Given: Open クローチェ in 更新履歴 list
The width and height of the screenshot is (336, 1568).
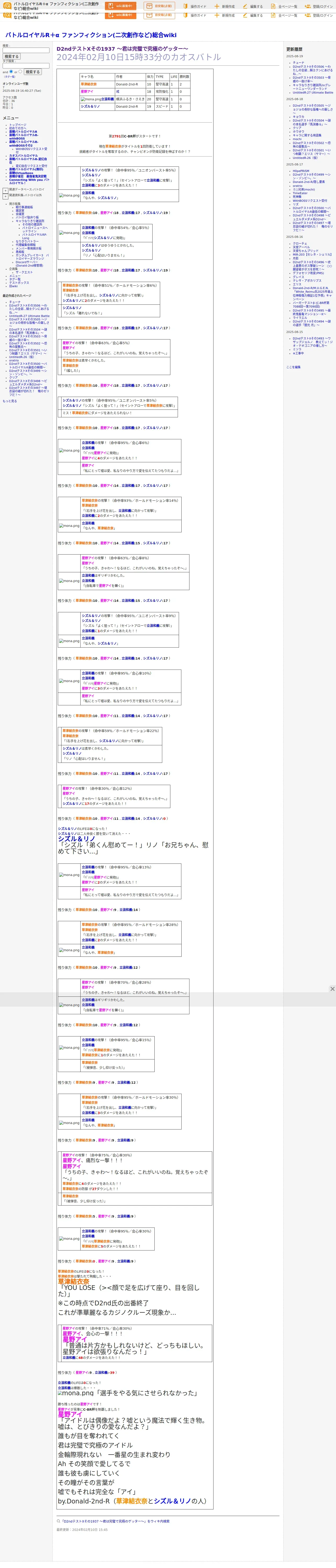Looking at the screenshot, I should [300, 244].
